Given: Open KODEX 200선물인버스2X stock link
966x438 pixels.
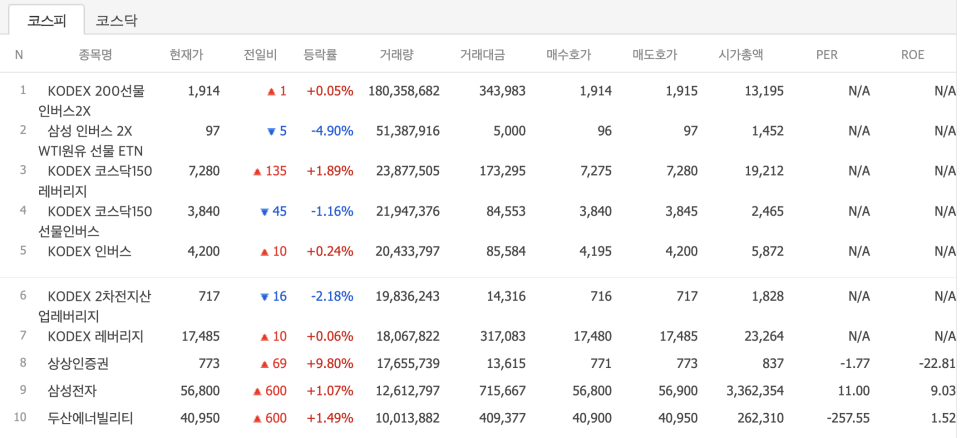Looking at the screenshot, I should [x=91, y=101].
